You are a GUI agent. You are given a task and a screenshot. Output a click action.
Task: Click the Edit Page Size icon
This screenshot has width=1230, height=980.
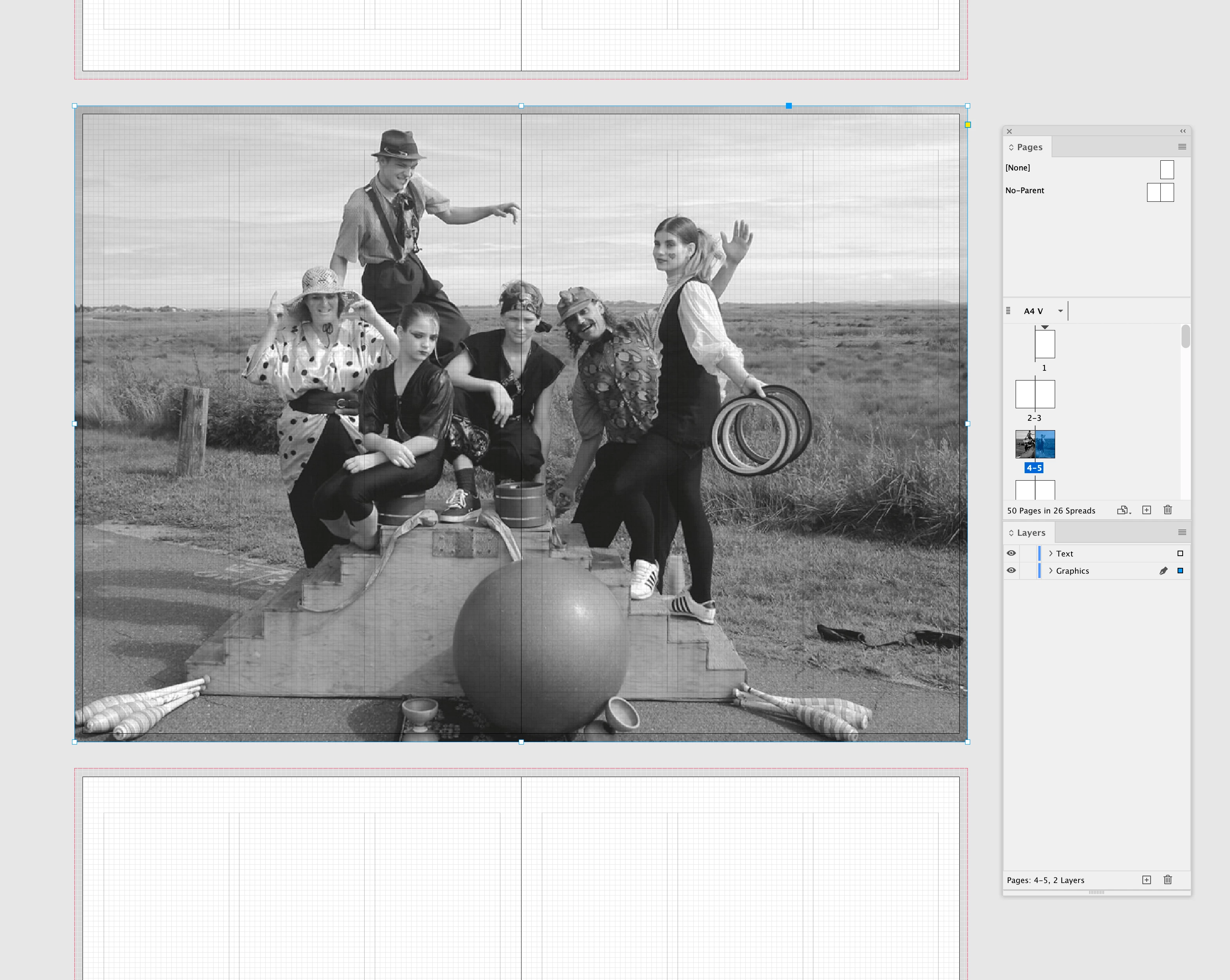click(1123, 510)
